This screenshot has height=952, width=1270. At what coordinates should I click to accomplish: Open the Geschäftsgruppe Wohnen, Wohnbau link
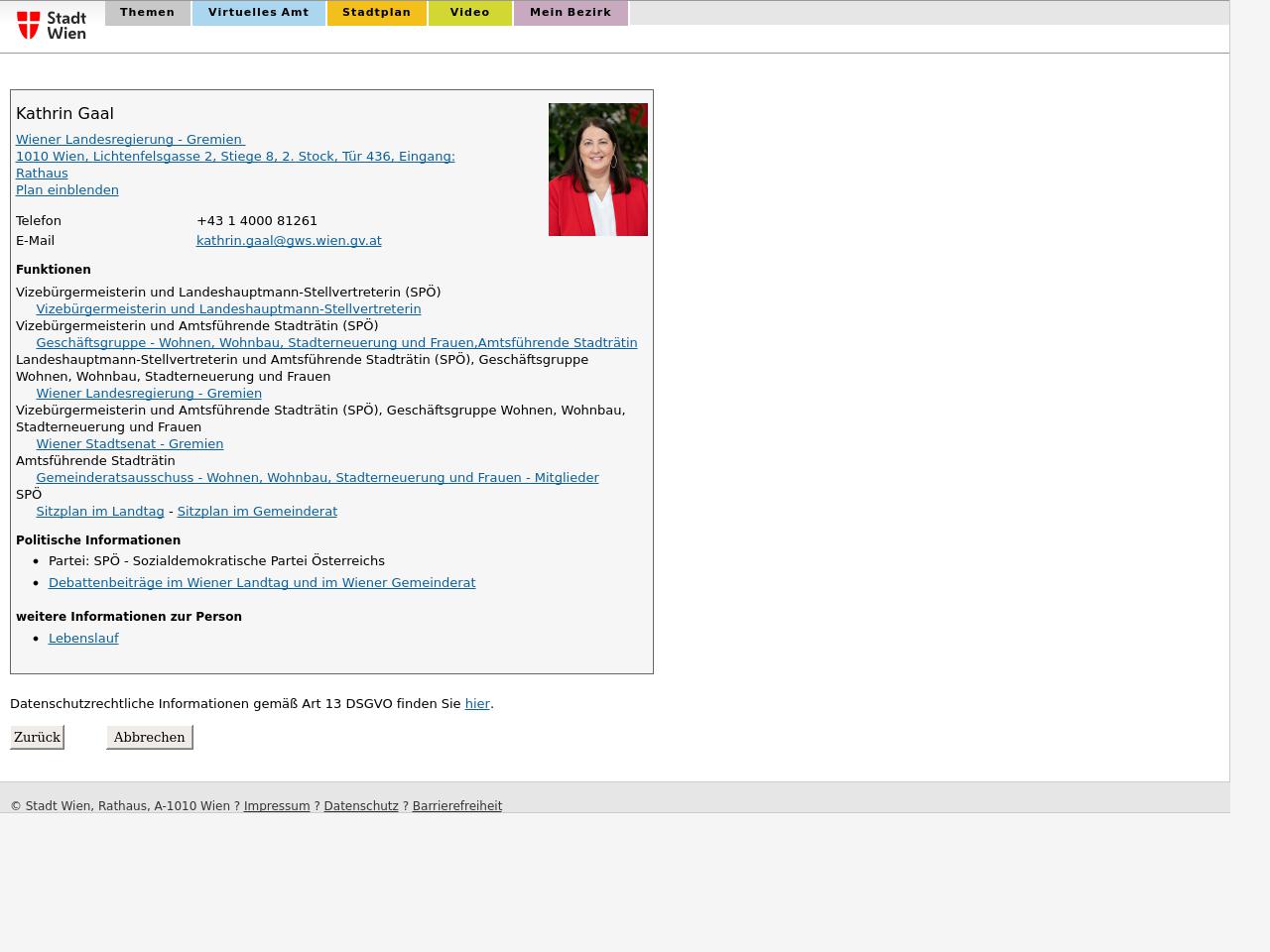(x=336, y=343)
